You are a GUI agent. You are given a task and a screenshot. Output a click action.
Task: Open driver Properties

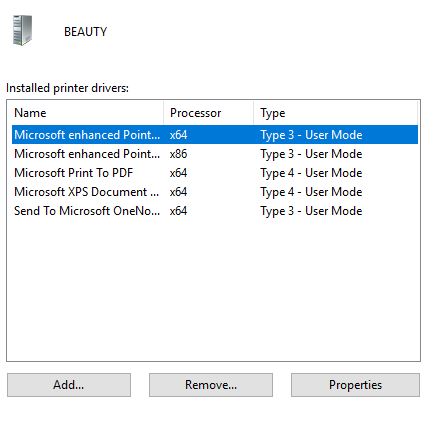pyautogui.click(x=355, y=385)
